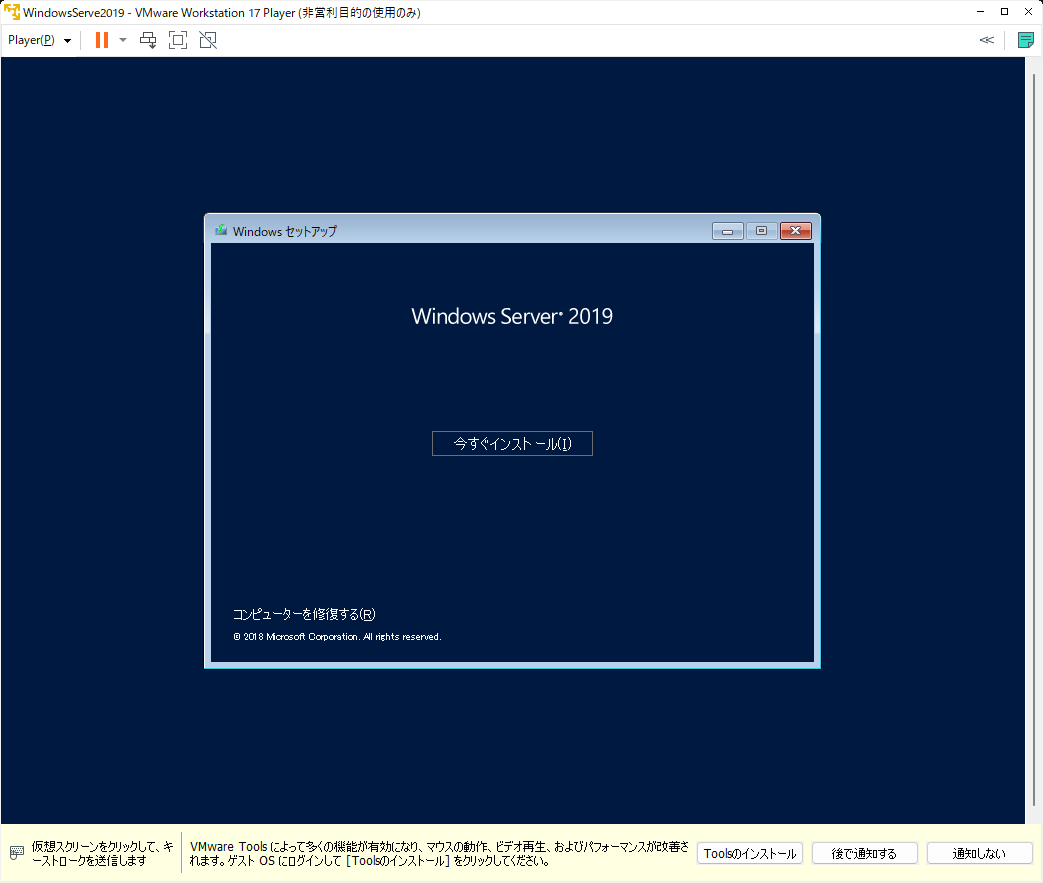Click 通知しない button
The height and width of the screenshot is (883, 1043).
[979, 853]
